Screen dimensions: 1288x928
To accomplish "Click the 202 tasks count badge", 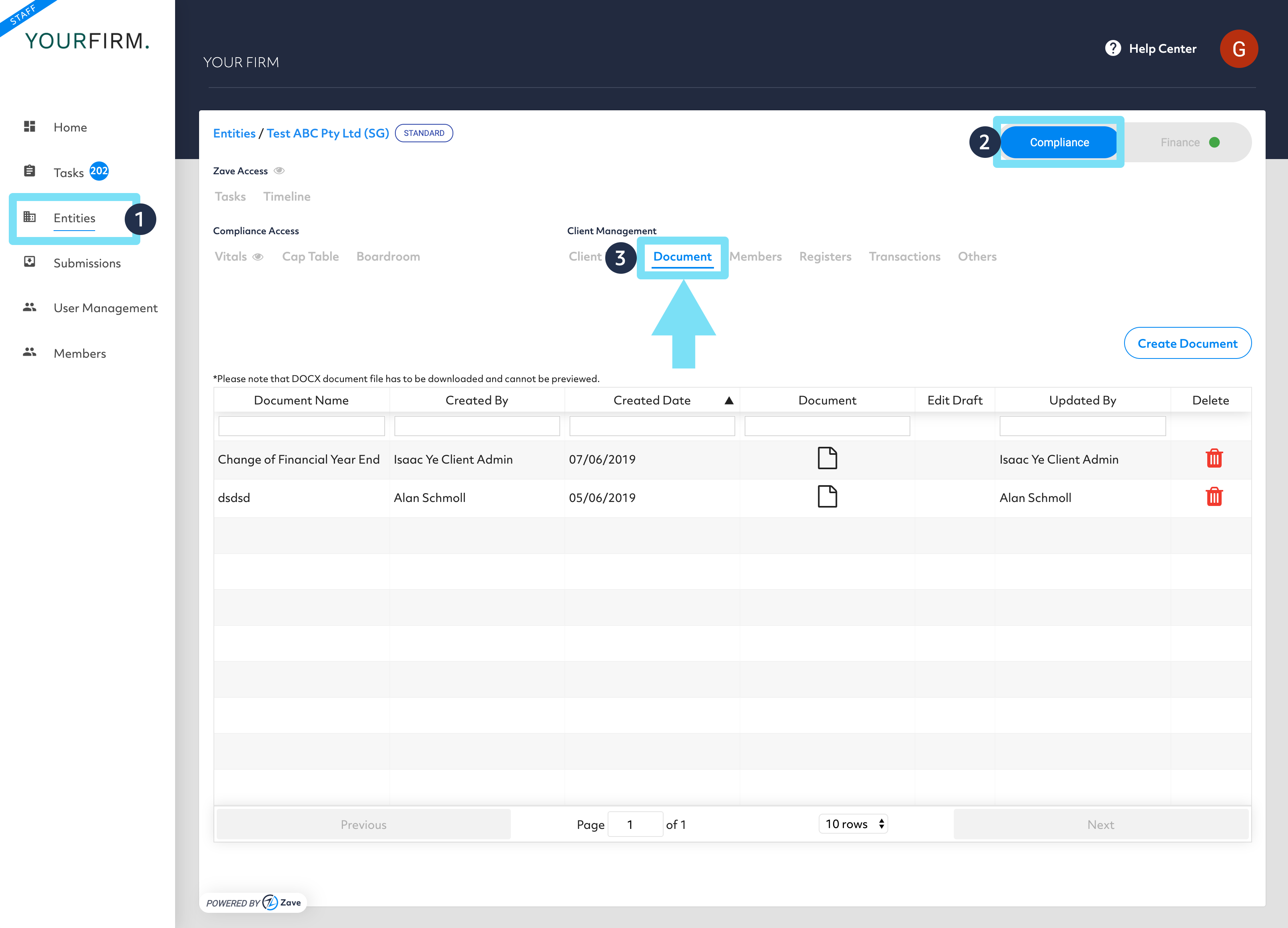I will click(x=99, y=171).
